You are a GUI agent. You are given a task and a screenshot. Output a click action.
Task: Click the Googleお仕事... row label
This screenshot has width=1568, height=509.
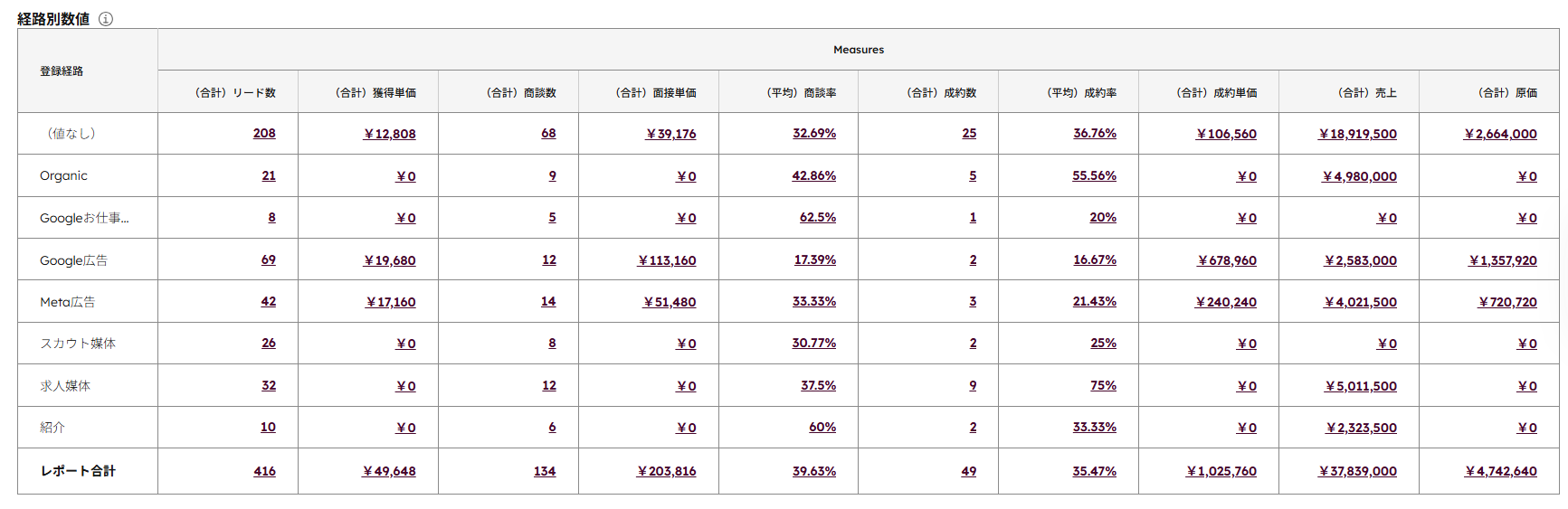[84, 218]
